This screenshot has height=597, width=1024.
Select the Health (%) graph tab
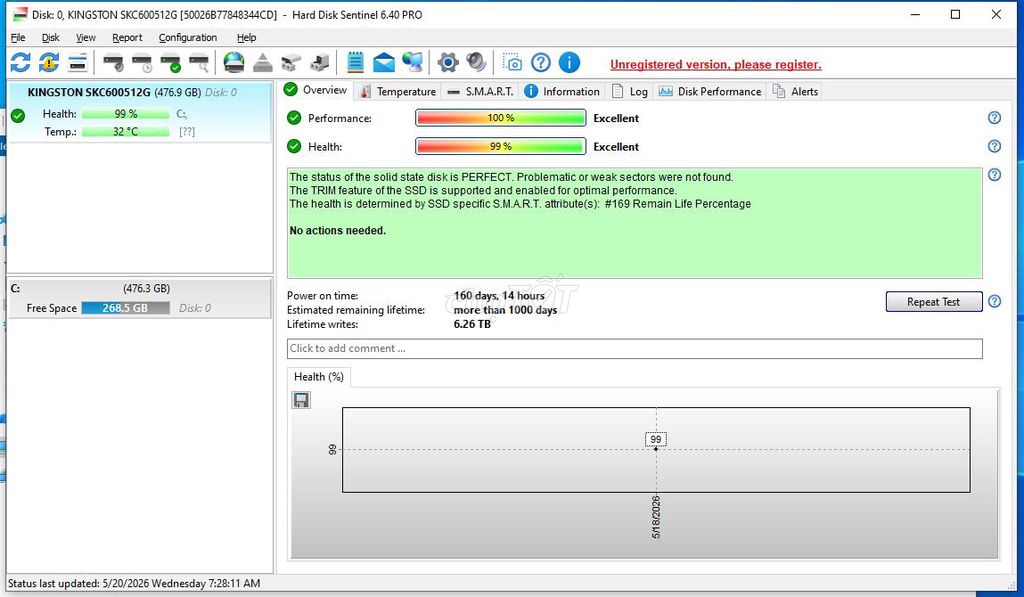(x=319, y=377)
